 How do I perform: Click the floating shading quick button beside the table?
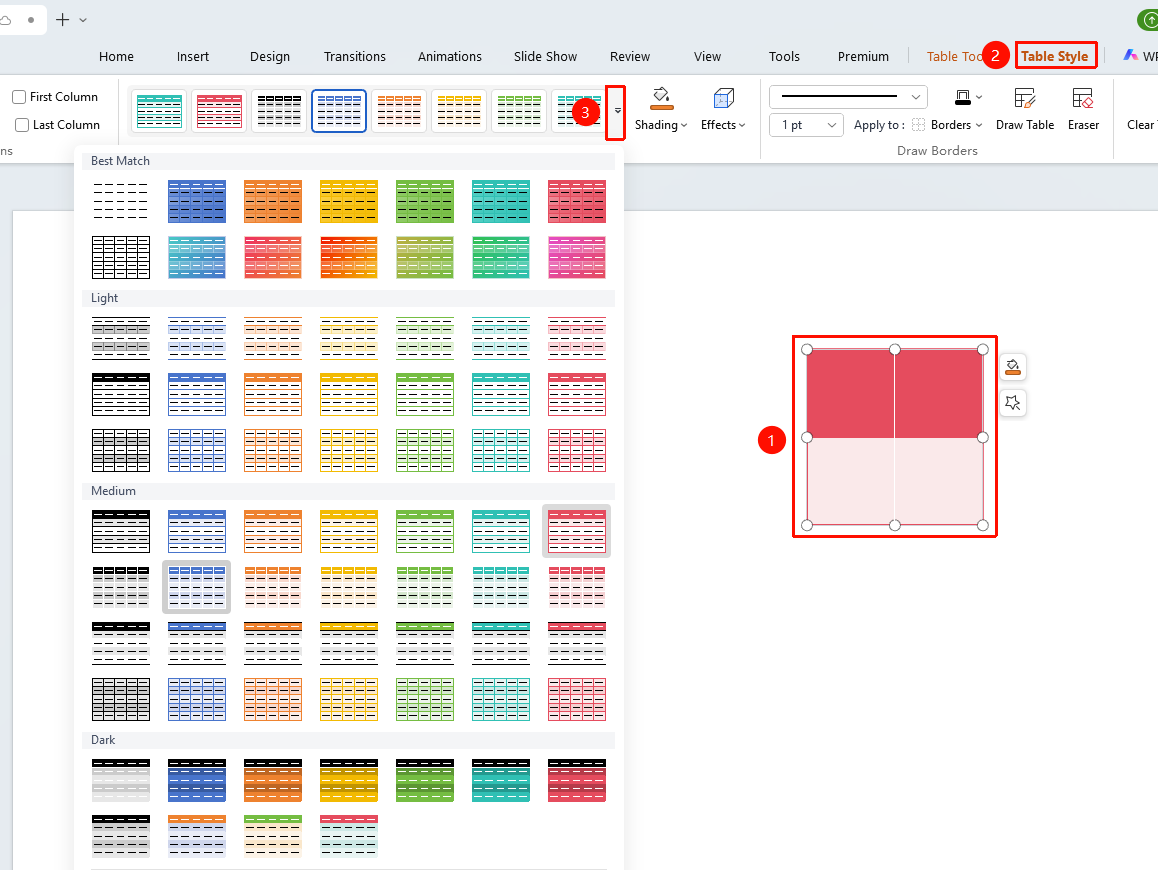coord(1013,366)
